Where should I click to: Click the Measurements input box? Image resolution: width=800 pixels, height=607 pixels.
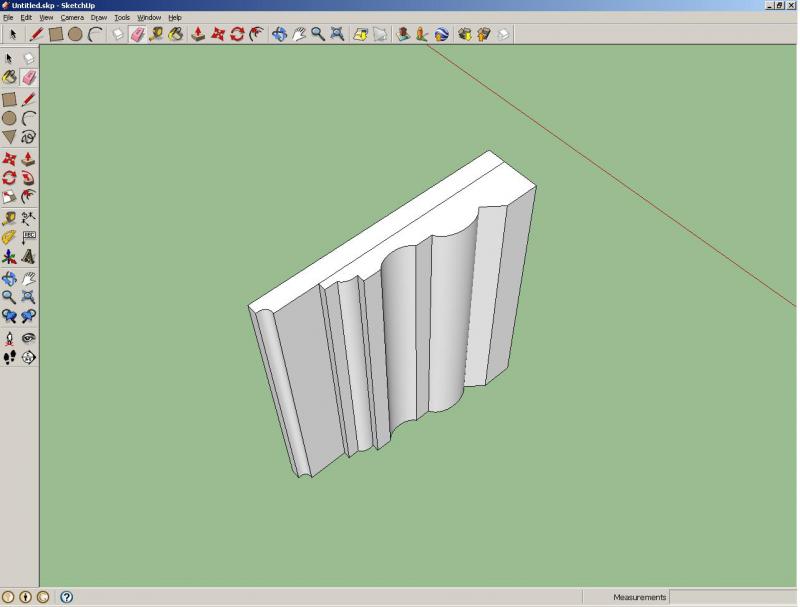click(732, 597)
